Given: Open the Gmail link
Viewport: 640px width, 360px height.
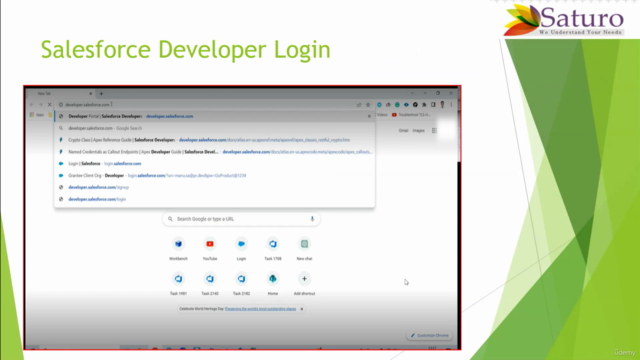Looking at the screenshot, I should click(x=403, y=131).
